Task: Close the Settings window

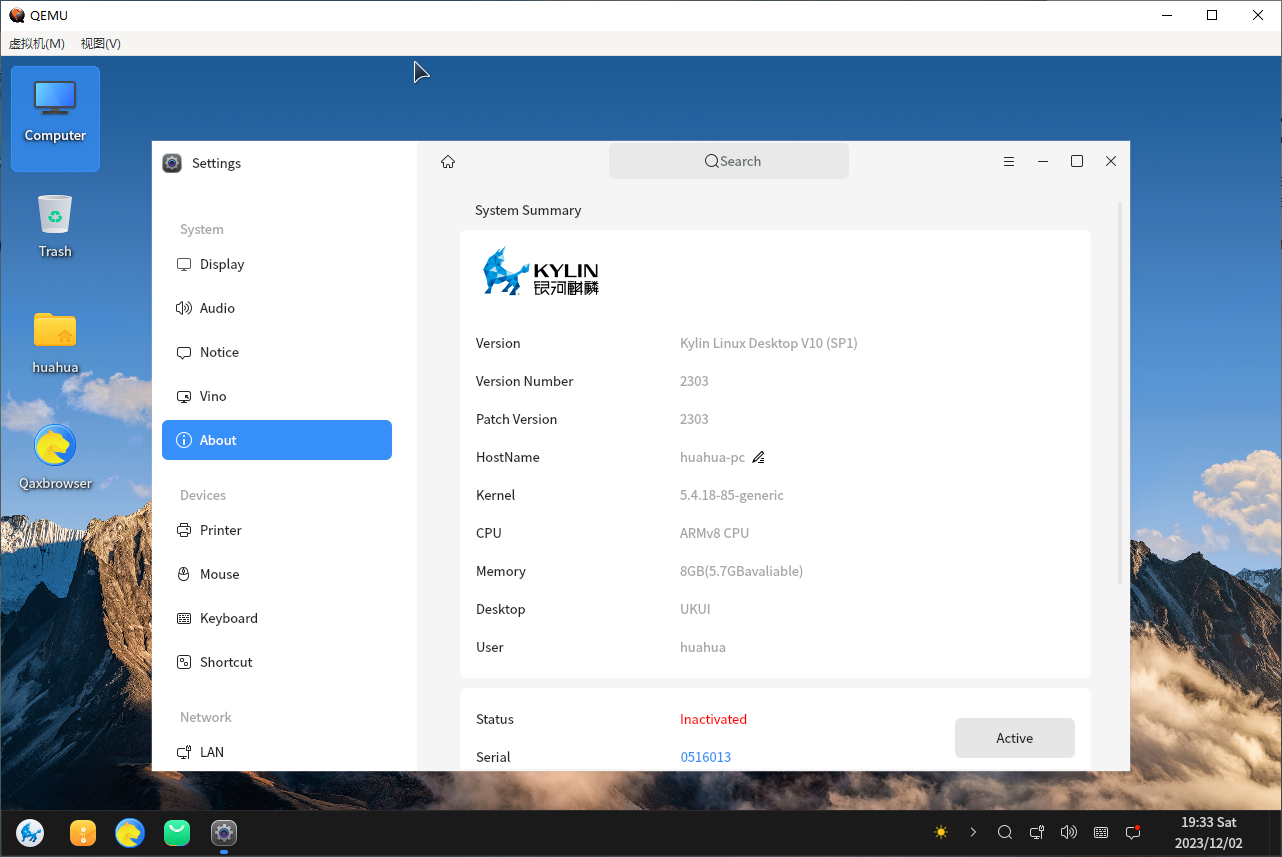Action: (x=1111, y=162)
